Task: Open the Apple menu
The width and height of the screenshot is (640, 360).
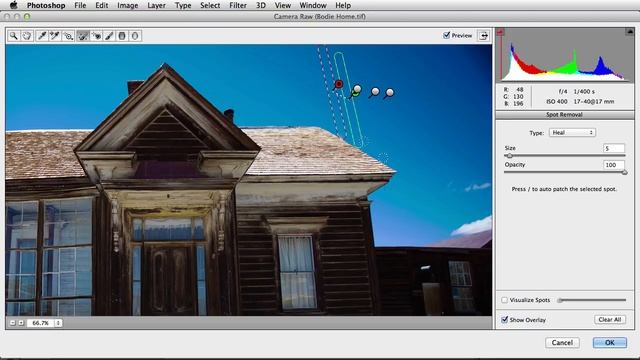Action: 13,5
